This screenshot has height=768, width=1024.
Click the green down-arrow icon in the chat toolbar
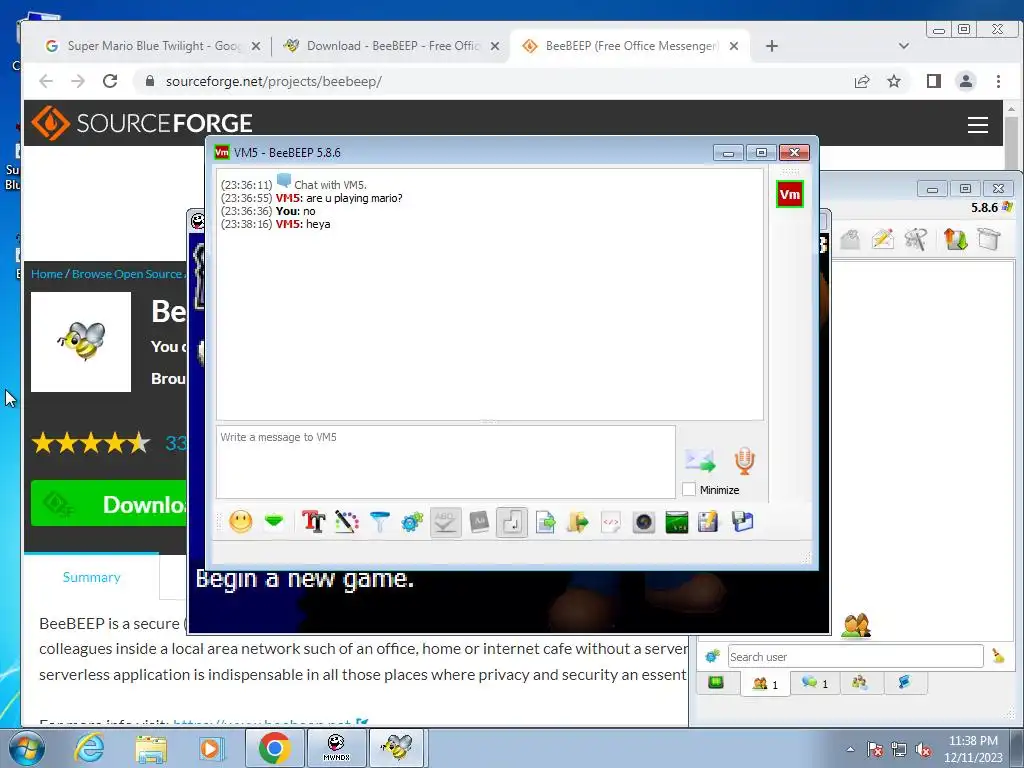274,522
